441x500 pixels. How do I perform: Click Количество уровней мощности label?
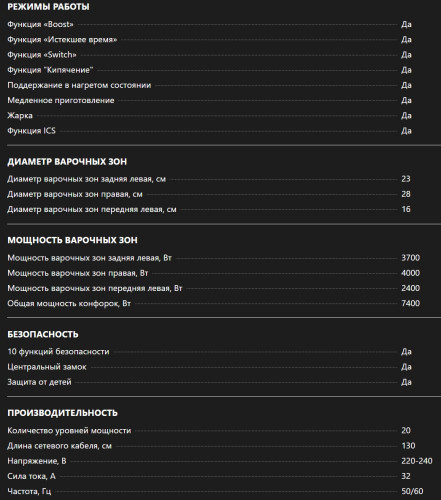pyautogui.click(x=69, y=431)
